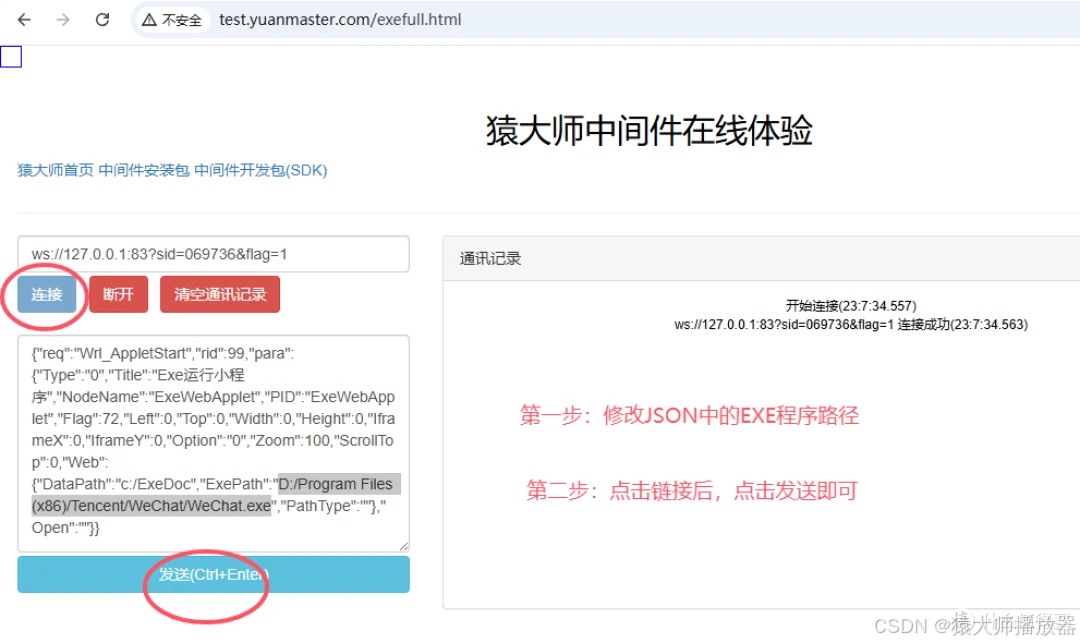The image size is (1080, 643).
Task: Click the browser forward arrow
Action: pos(63,20)
